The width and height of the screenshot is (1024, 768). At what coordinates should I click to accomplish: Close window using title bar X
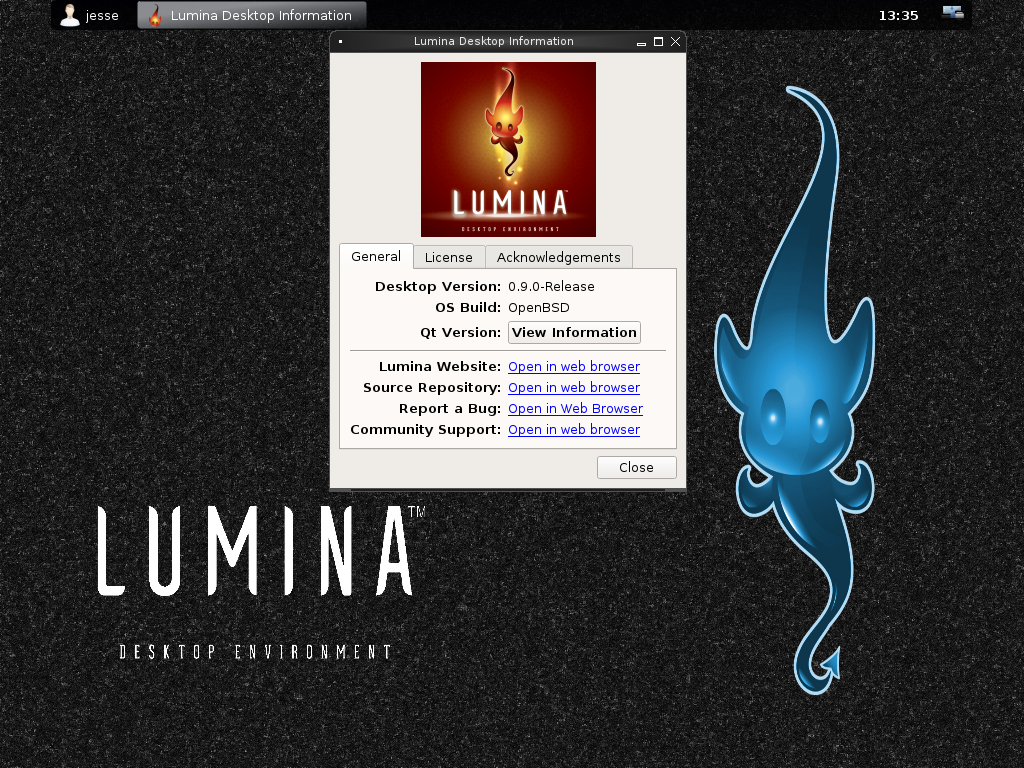[x=675, y=42]
